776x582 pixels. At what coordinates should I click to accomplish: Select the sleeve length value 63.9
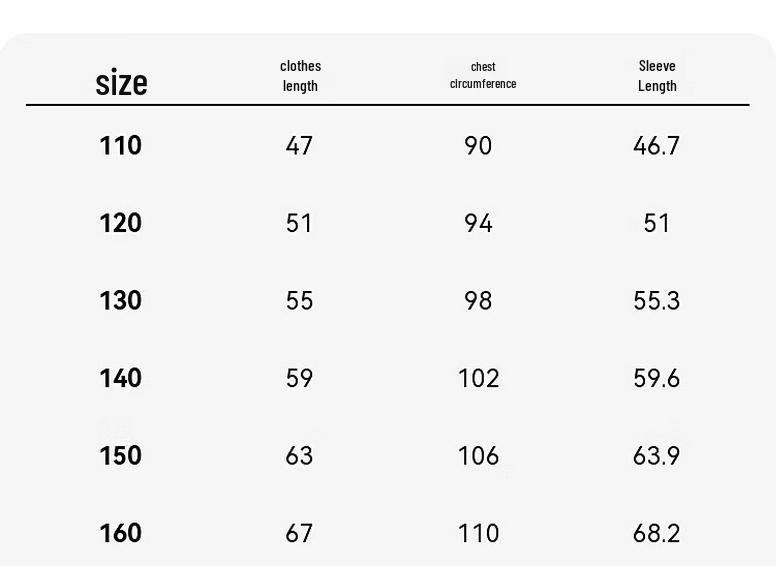(x=656, y=456)
